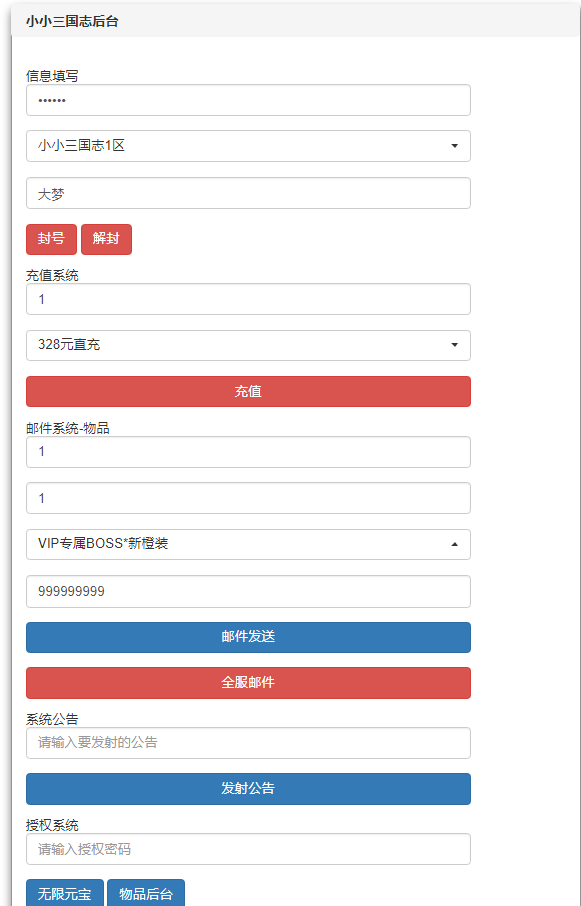Image resolution: width=581 pixels, height=906 pixels.
Task: Click the 无限元宝 unlimited gold button
Action: 63,894
